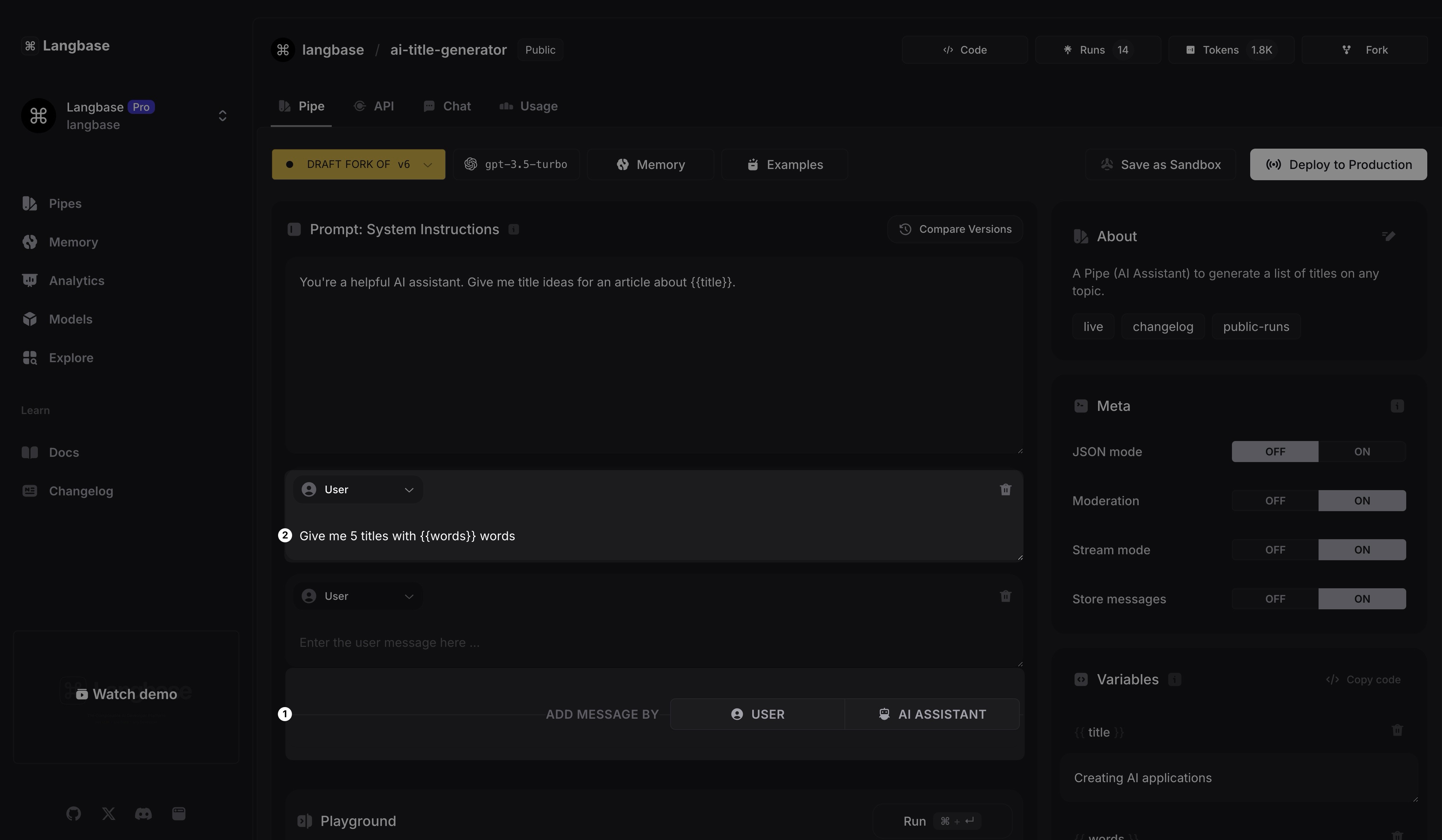Open the Discord icon link
The image size is (1442, 840).
143,814
